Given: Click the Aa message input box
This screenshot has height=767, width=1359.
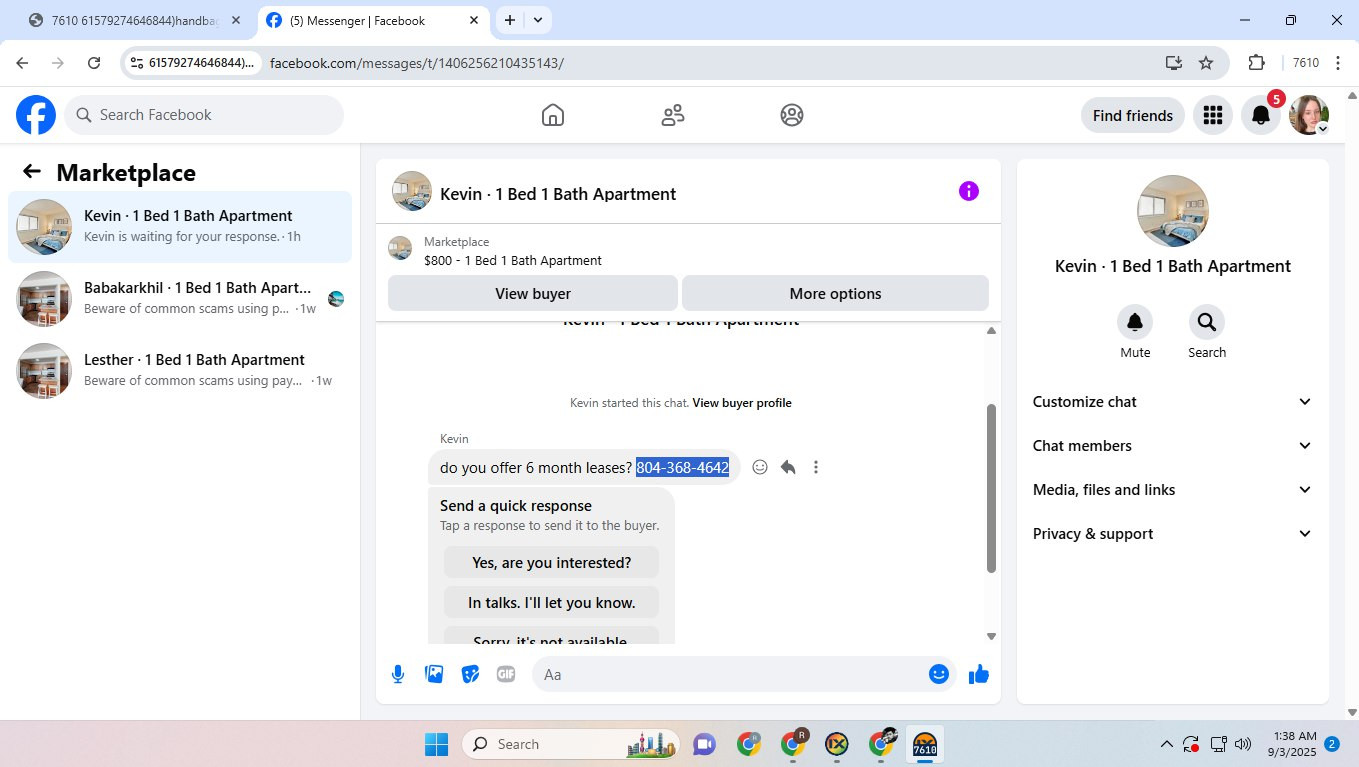Looking at the screenshot, I should coord(744,674).
